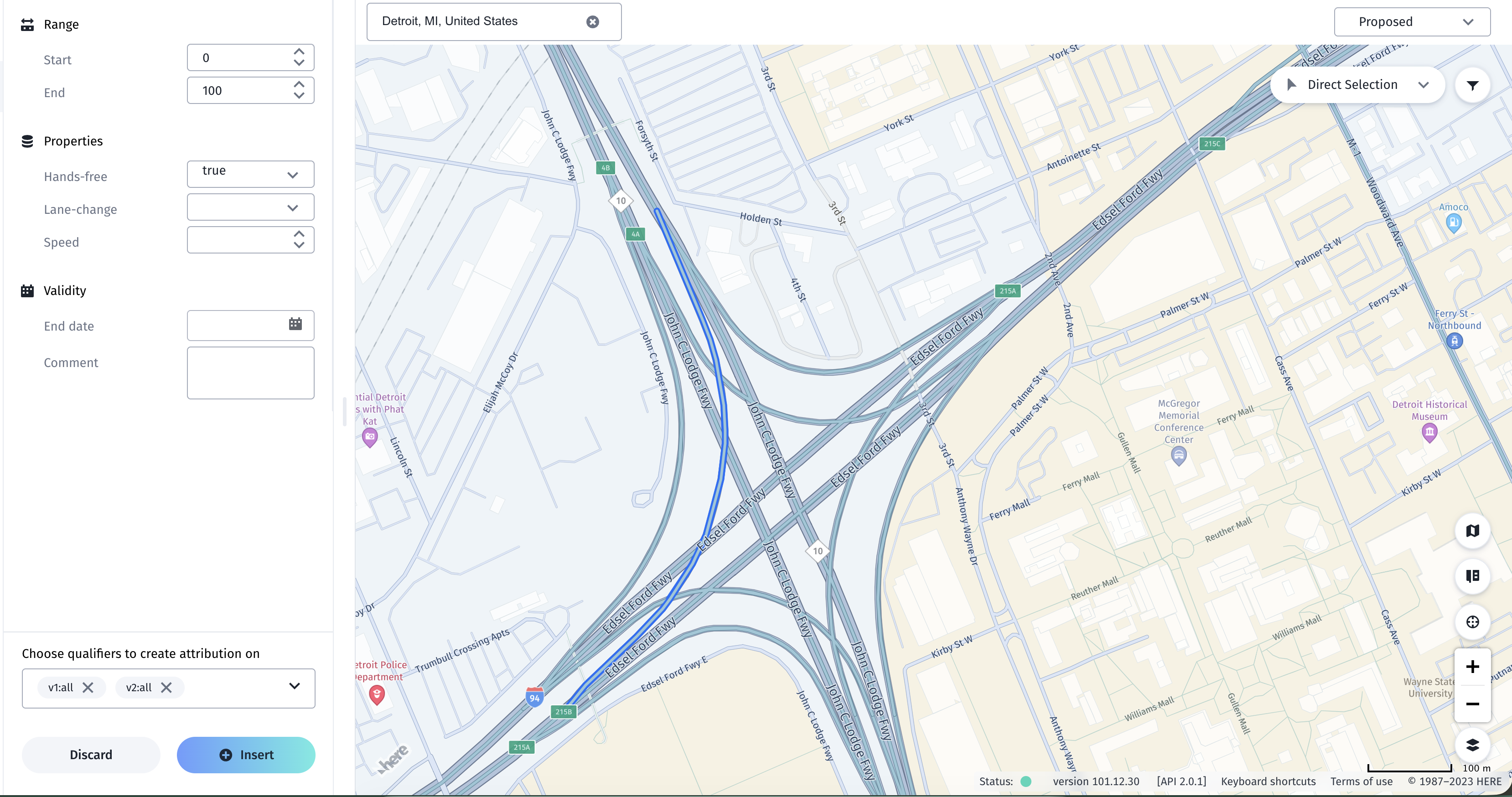1512x797 pixels.
Task: Click the 4A exit sign on map
Action: coord(635,234)
